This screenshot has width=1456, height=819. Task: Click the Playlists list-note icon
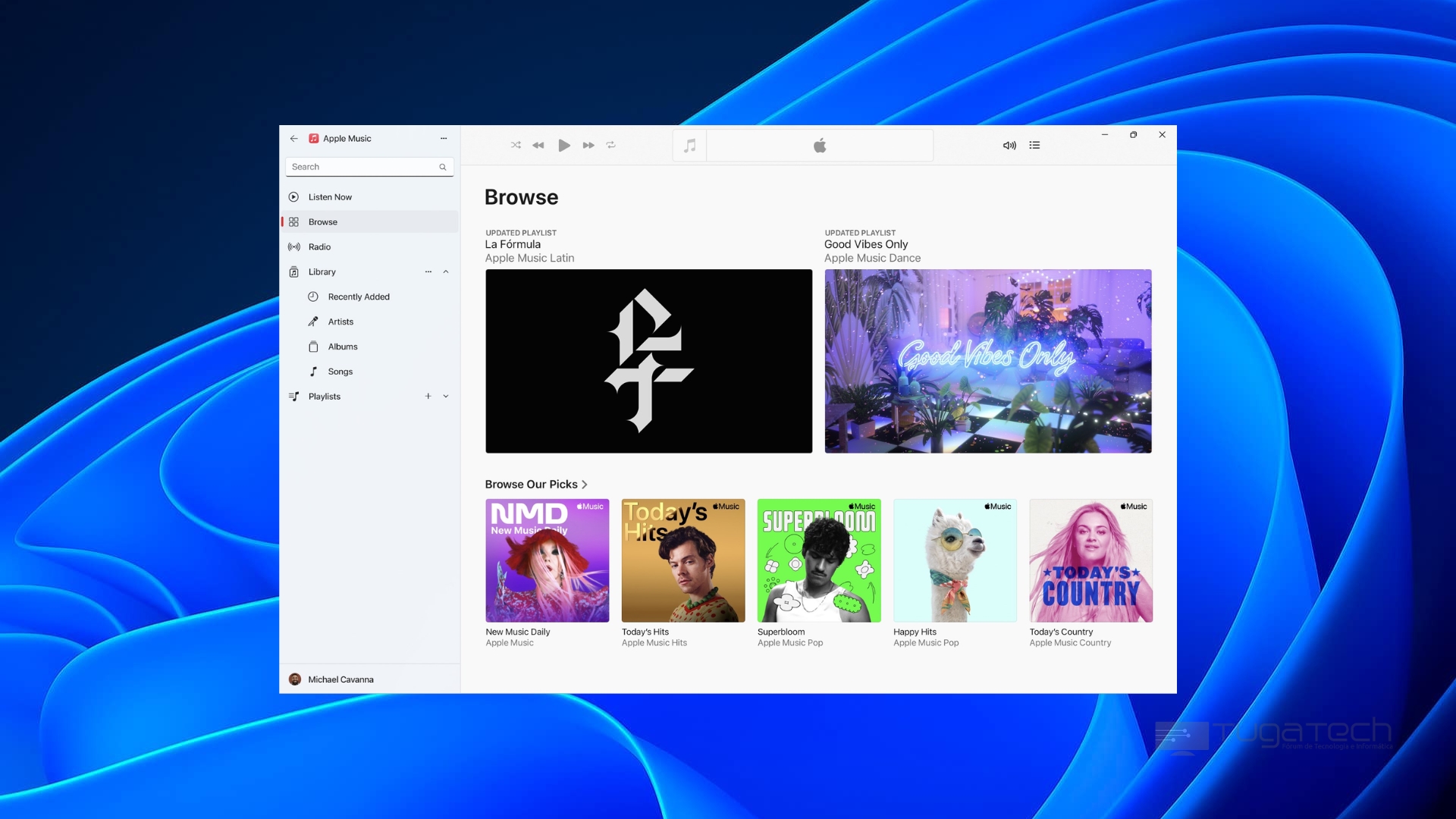(x=293, y=397)
